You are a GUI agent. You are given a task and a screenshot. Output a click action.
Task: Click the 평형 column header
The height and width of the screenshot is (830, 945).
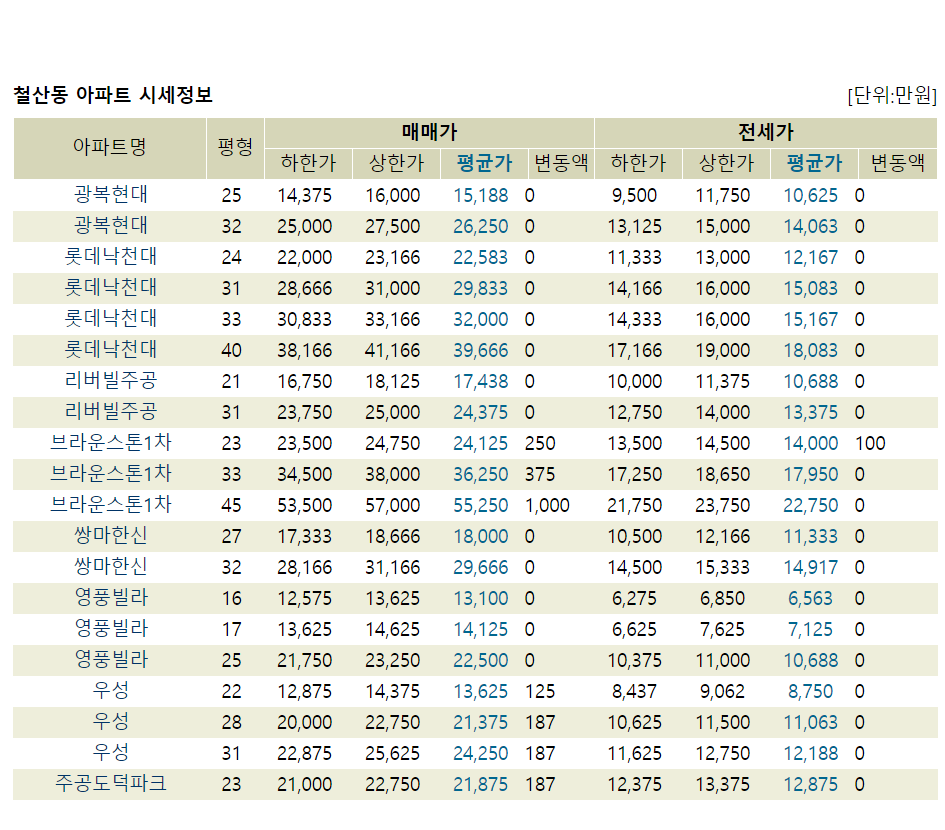pos(235,147)
